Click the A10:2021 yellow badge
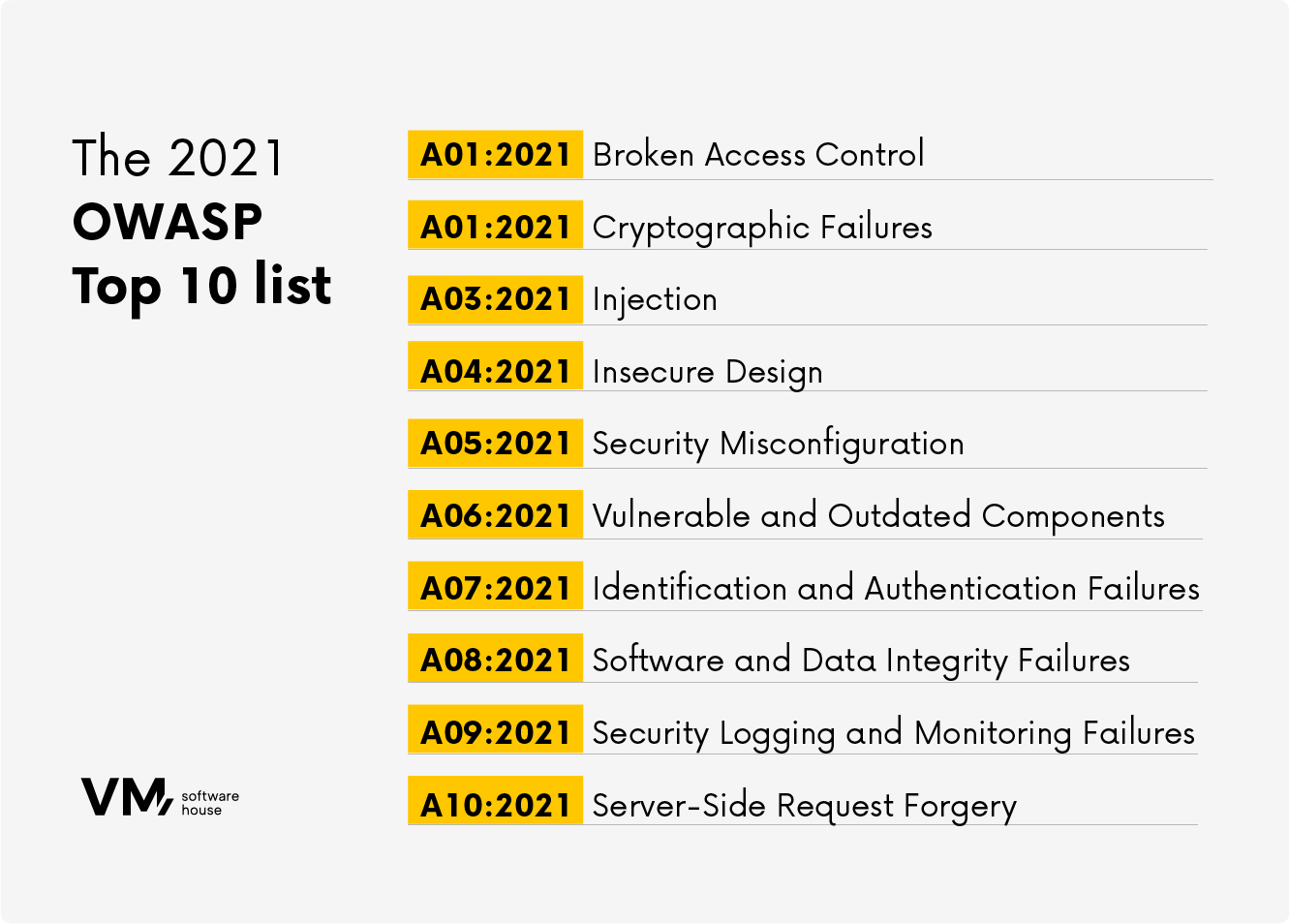The width and height of the screenshot is (1289, 924). click(x=496, y=805)
